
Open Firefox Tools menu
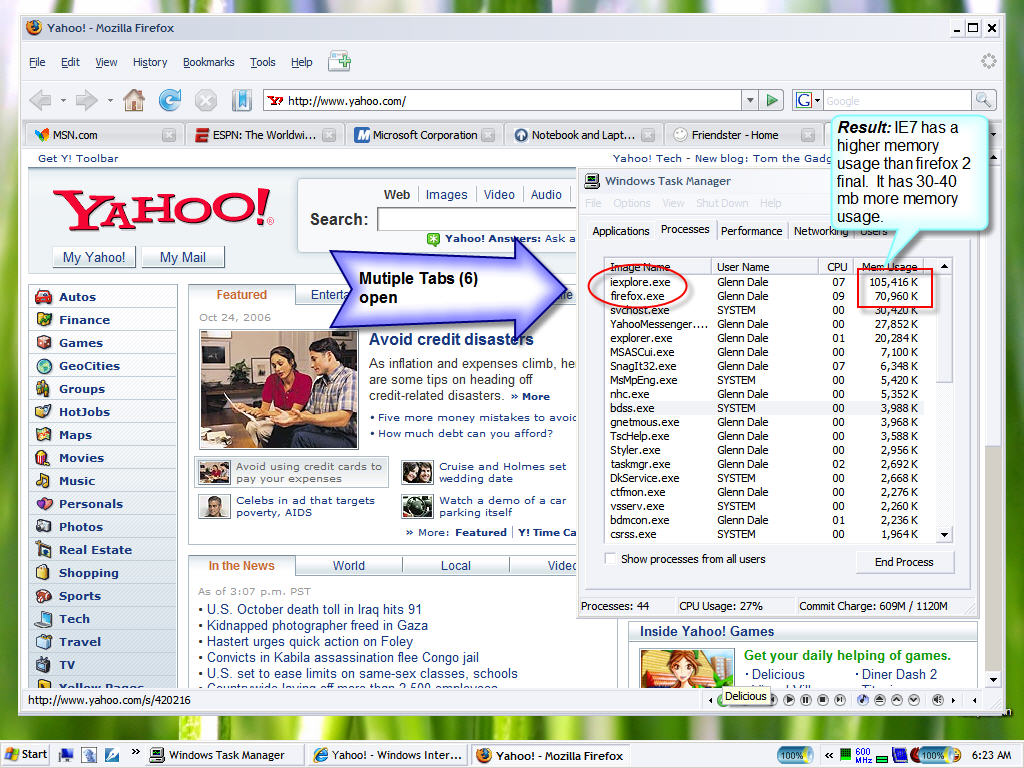[263, 62]
